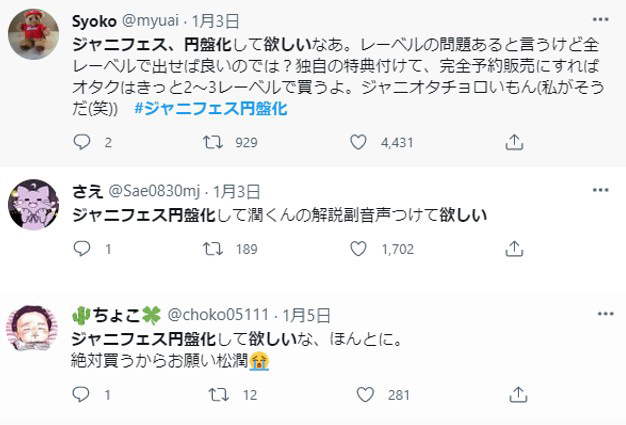Open more options on ちょこ's tweet

[597, 315]
